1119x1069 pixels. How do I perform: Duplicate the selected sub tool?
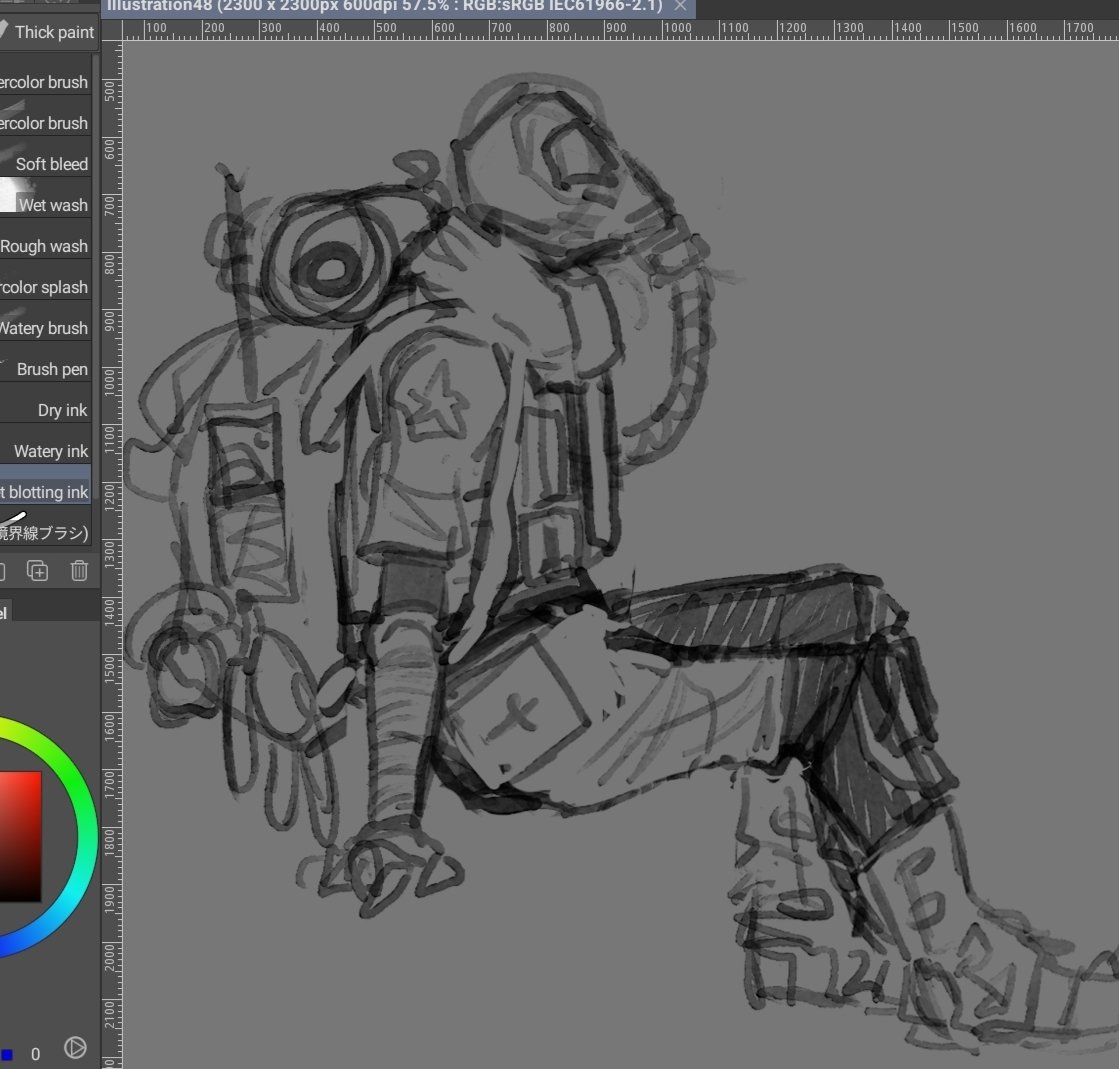pos(37,571)
